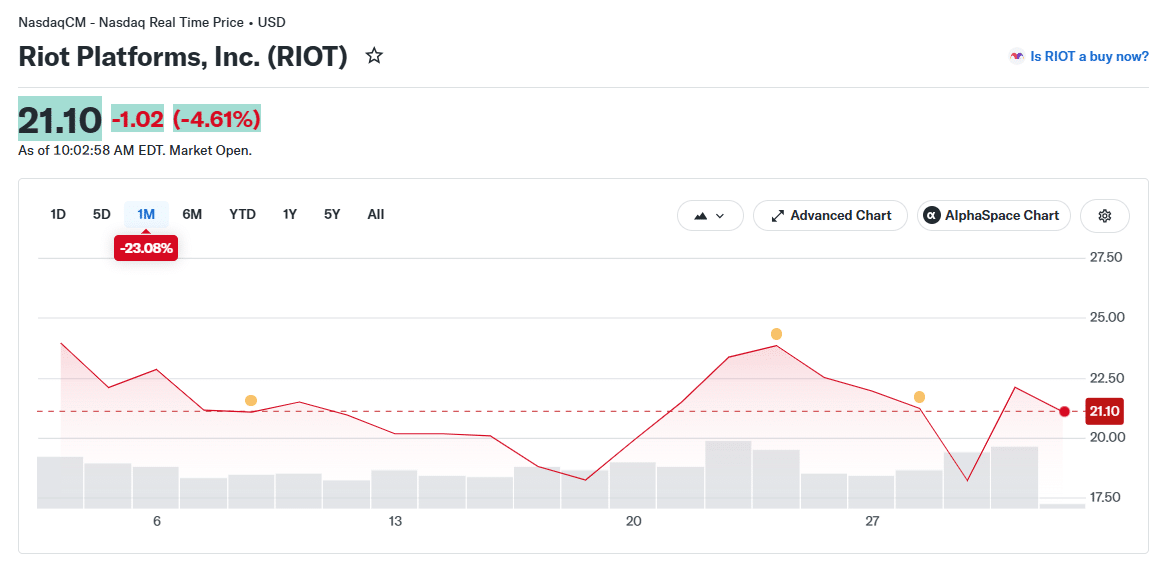Click the -1.02 price change value
Viewport: 1157px width, 561px height.
(x=137, y=119)
